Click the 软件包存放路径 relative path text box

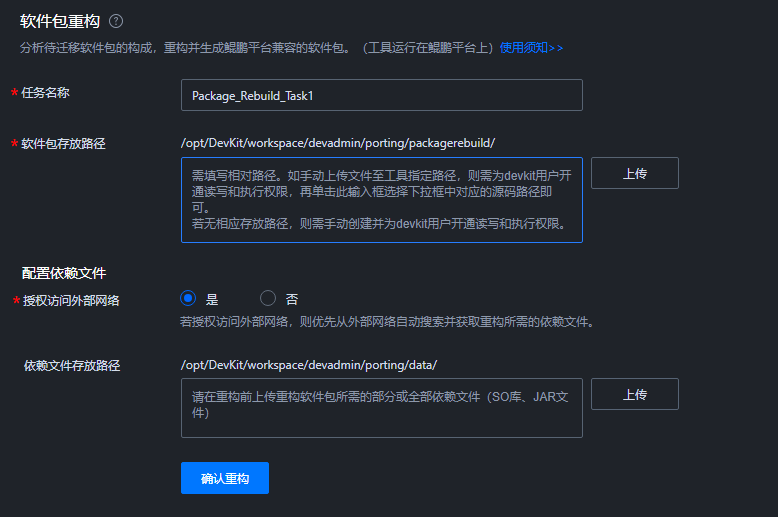(382, 200)
